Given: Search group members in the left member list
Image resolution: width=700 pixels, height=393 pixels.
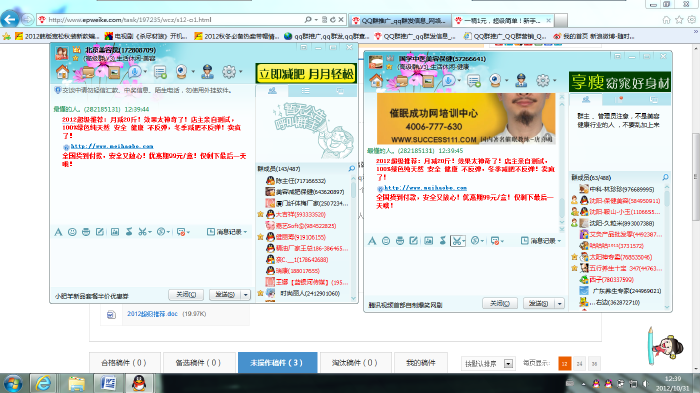Looking at the screenshot, I should point(352,168).
